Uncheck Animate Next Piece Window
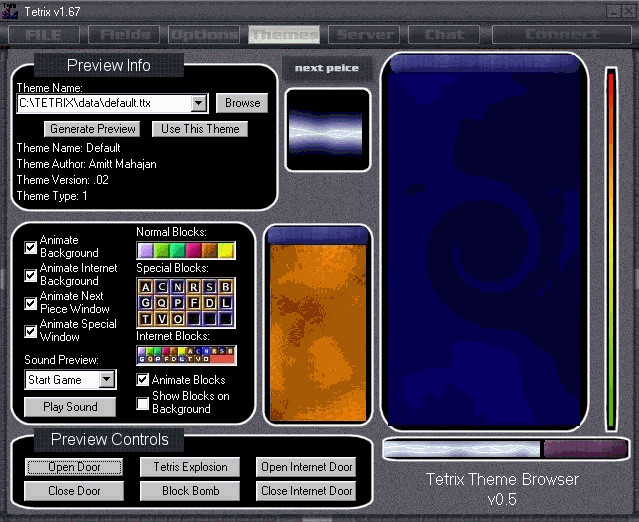The height and width of the screenshot is (522, 639). (31, 303)
